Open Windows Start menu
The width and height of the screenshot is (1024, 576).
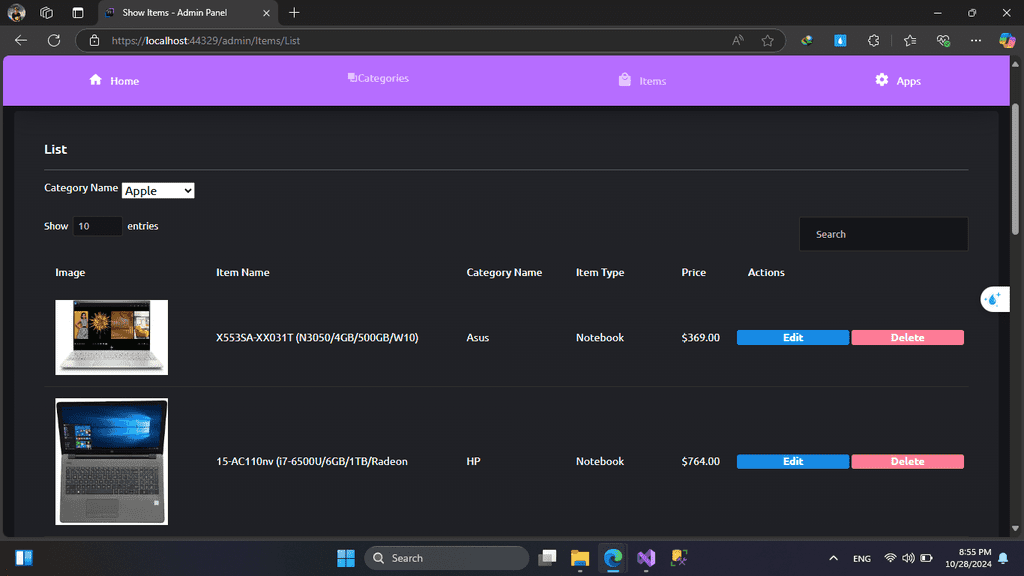(346, 558)
